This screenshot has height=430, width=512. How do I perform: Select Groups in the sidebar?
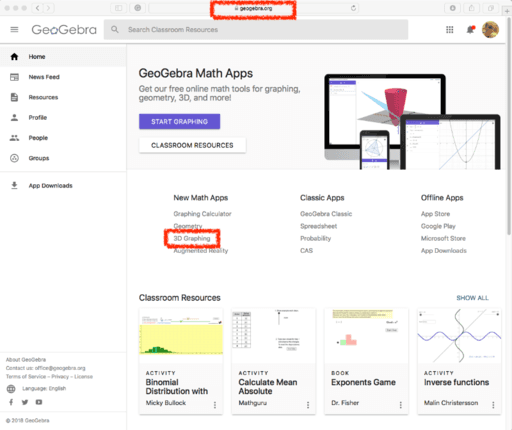point(63,158)
